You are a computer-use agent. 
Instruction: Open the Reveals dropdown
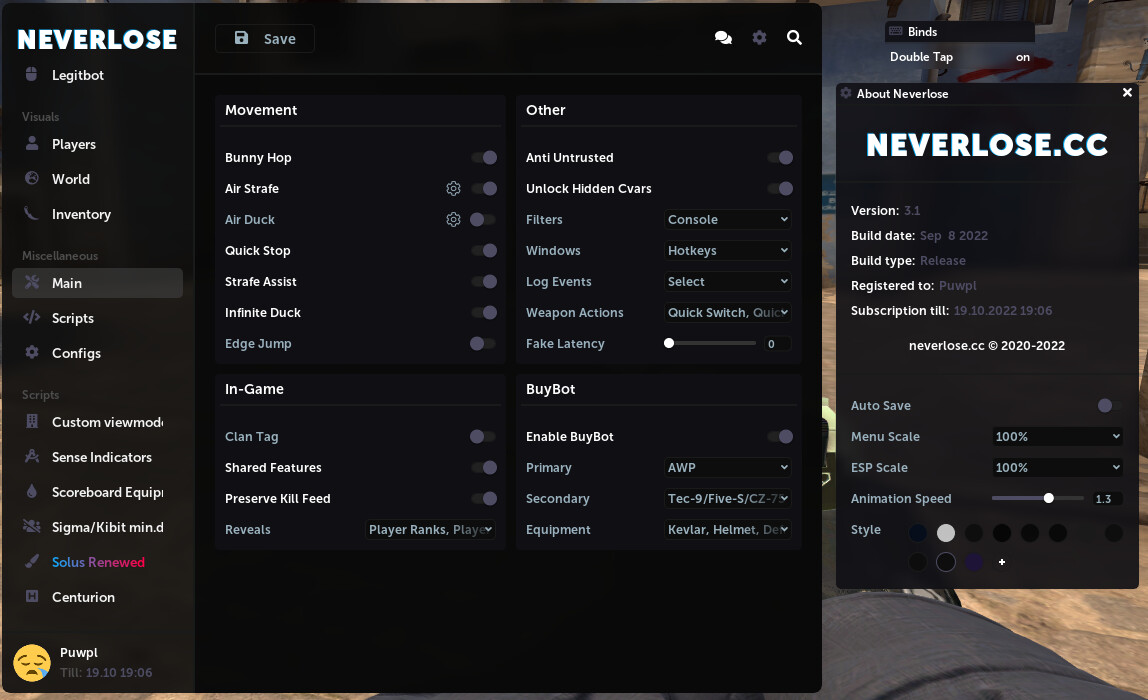[x=430, y=529]
